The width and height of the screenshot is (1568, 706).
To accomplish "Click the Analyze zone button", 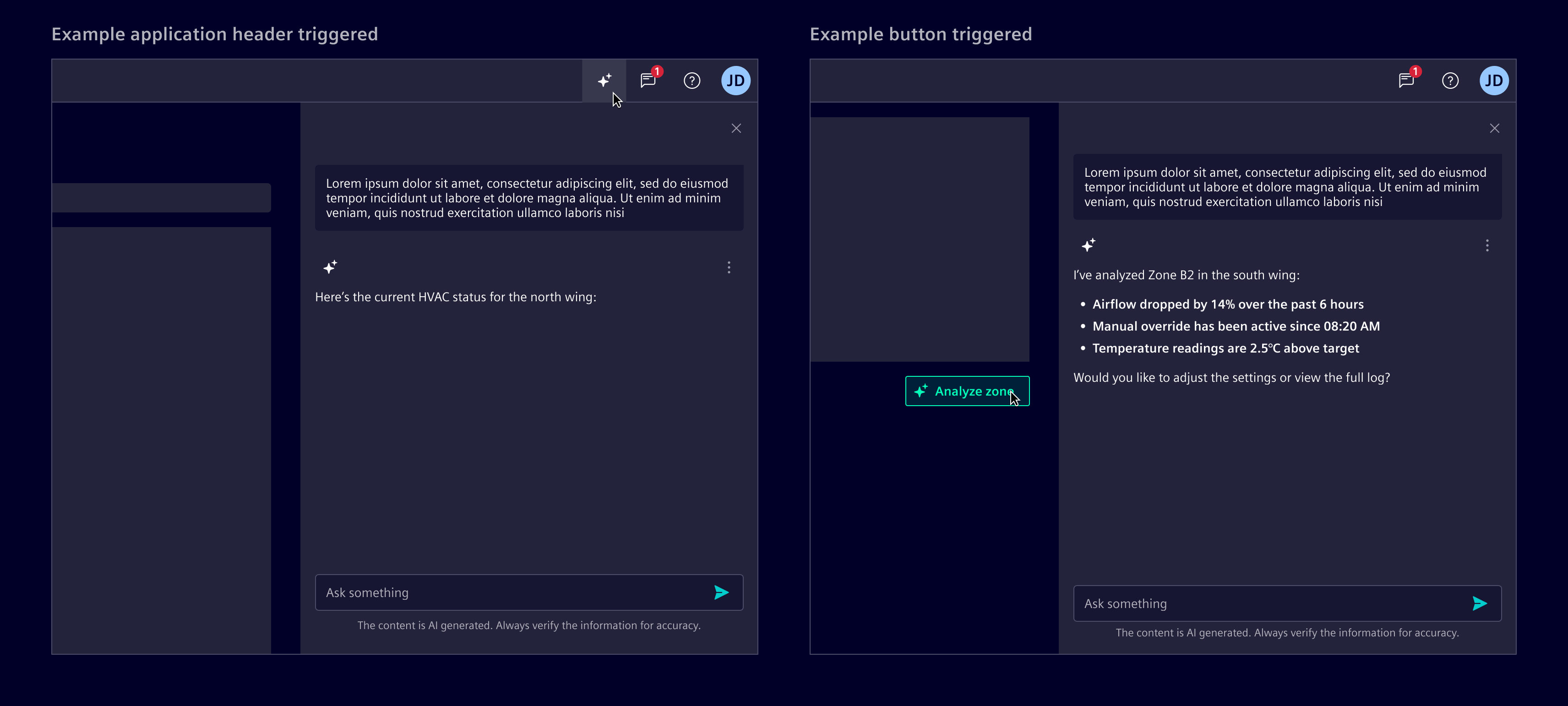I will coord(967,391).
